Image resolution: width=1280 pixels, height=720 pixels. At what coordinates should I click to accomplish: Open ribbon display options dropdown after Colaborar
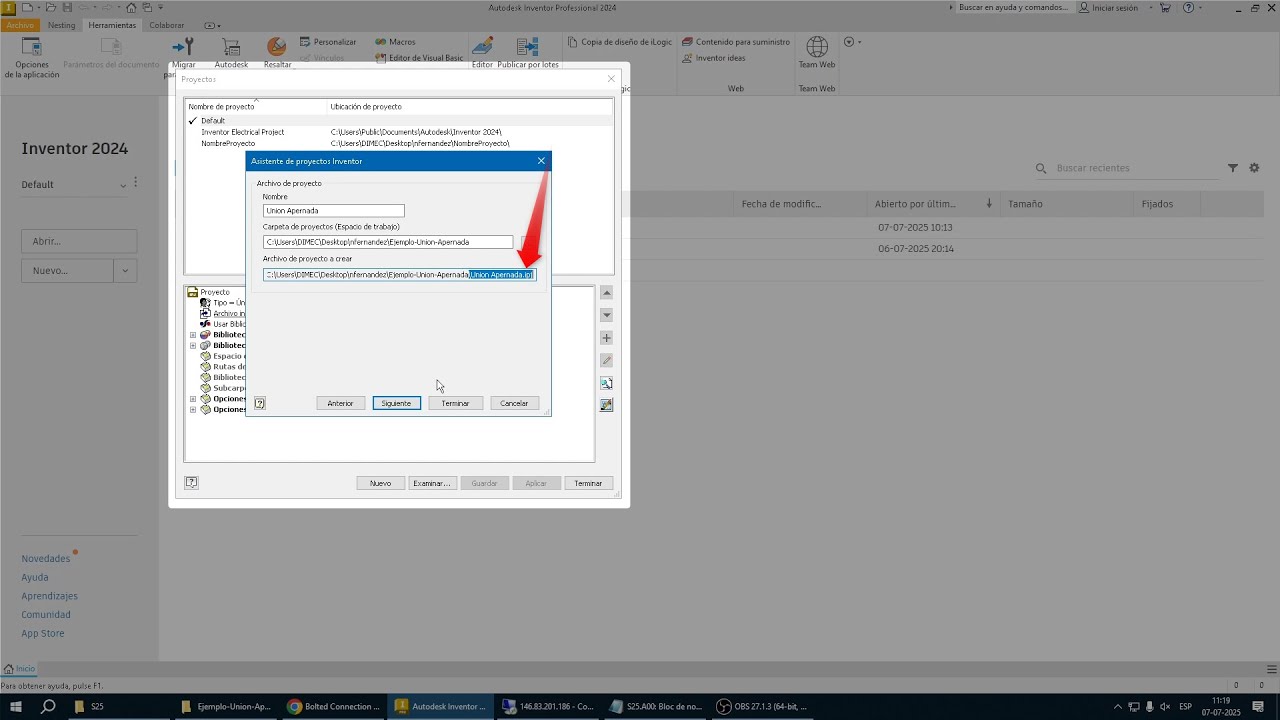[x=210, y=25]
